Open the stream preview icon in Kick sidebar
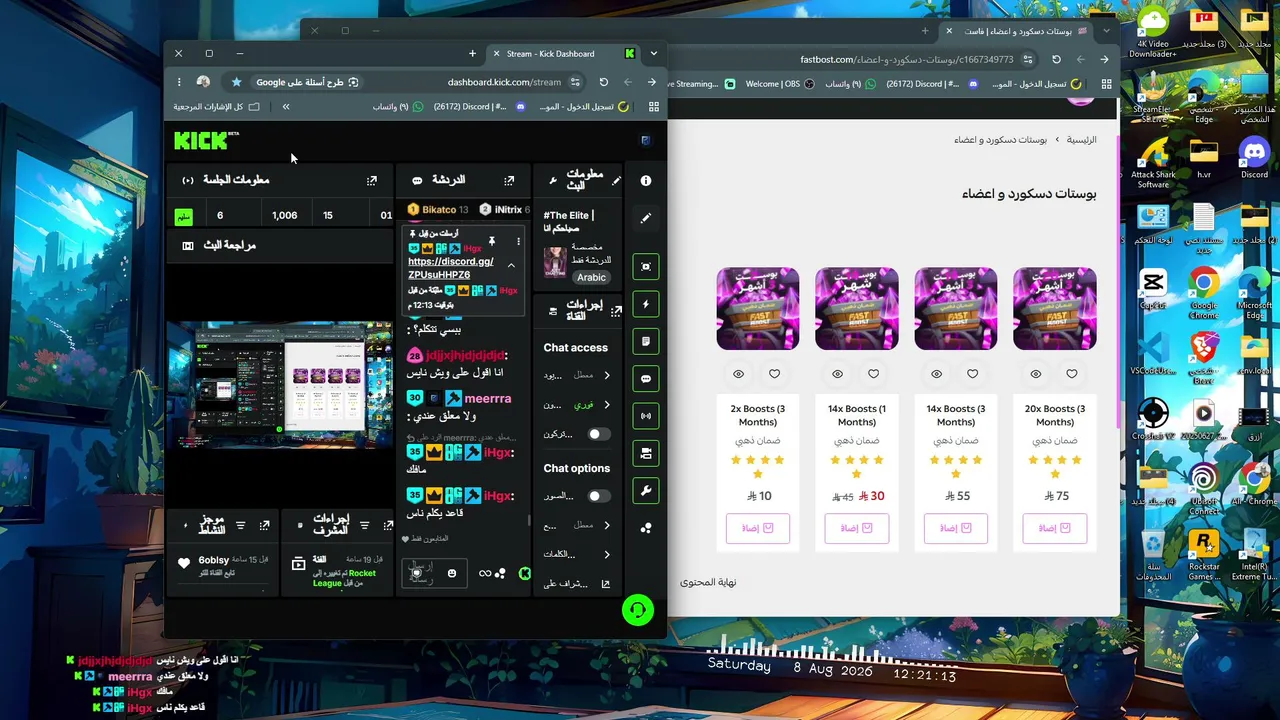1280x720 pixels. (x=646, y=267)
